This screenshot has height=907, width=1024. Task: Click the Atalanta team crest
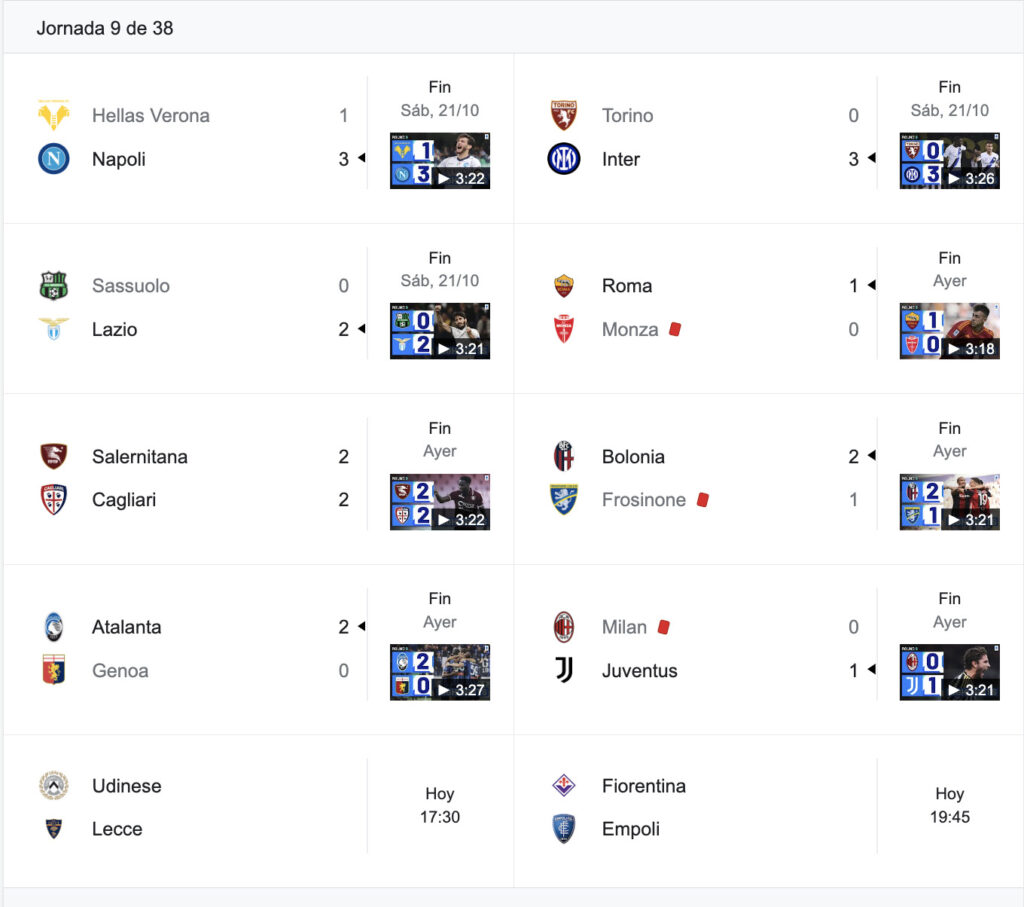pyautogui.click(x=54, y=627)
